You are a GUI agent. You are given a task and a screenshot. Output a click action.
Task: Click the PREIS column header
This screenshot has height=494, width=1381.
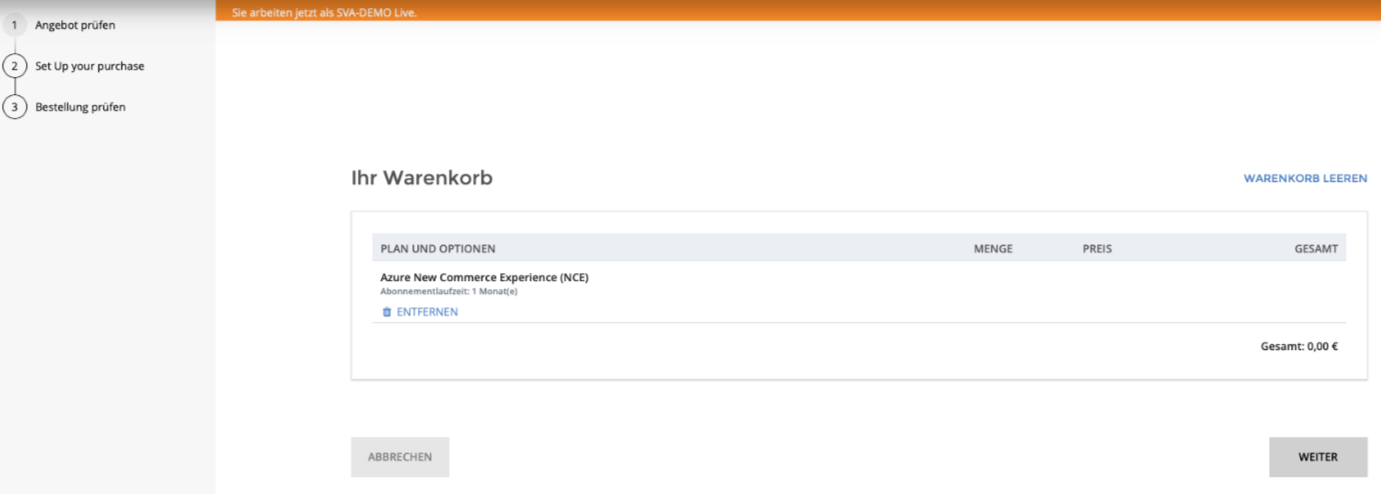point(1096,248)
